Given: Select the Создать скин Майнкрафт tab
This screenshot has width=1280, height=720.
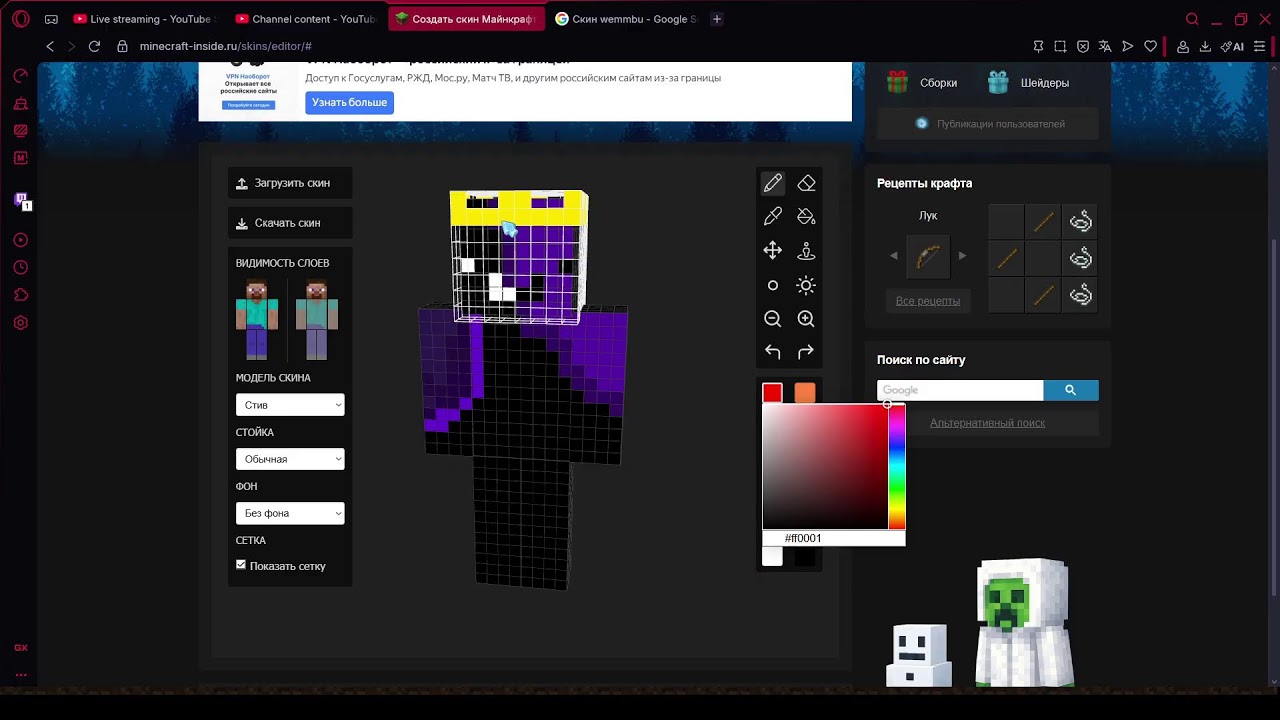Looking at the screenshot, I should tap(467, 19).
